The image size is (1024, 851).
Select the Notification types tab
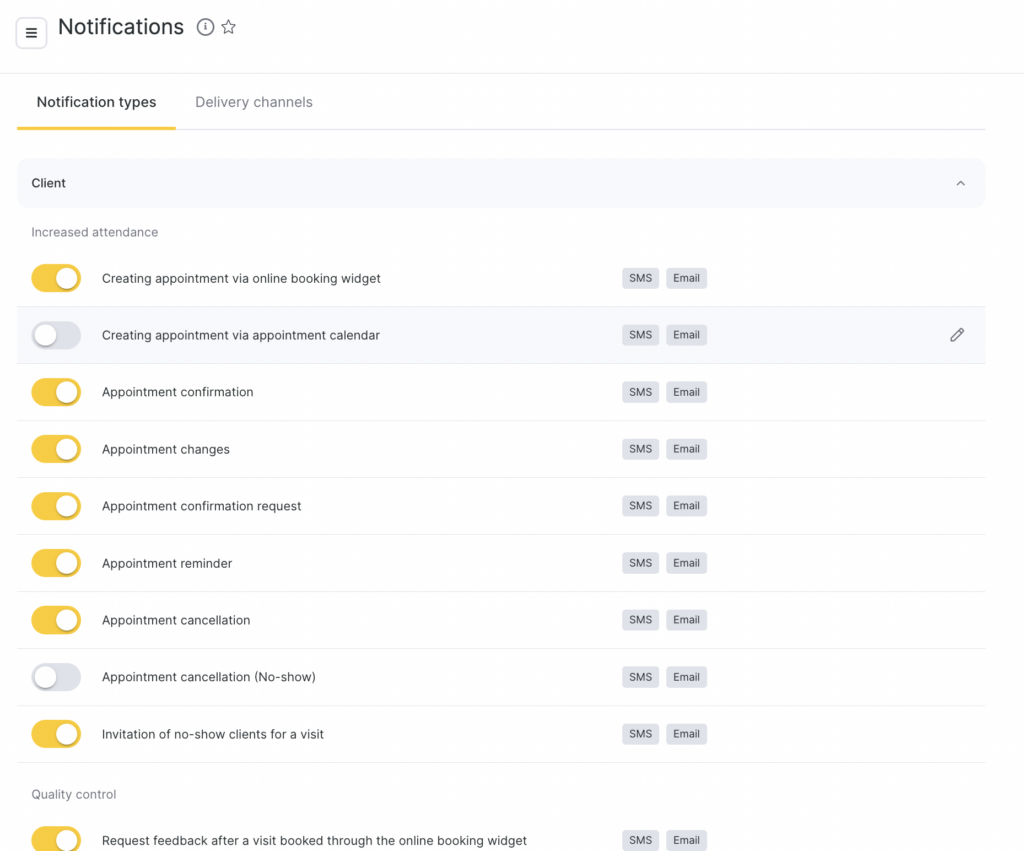click(96, 102)
